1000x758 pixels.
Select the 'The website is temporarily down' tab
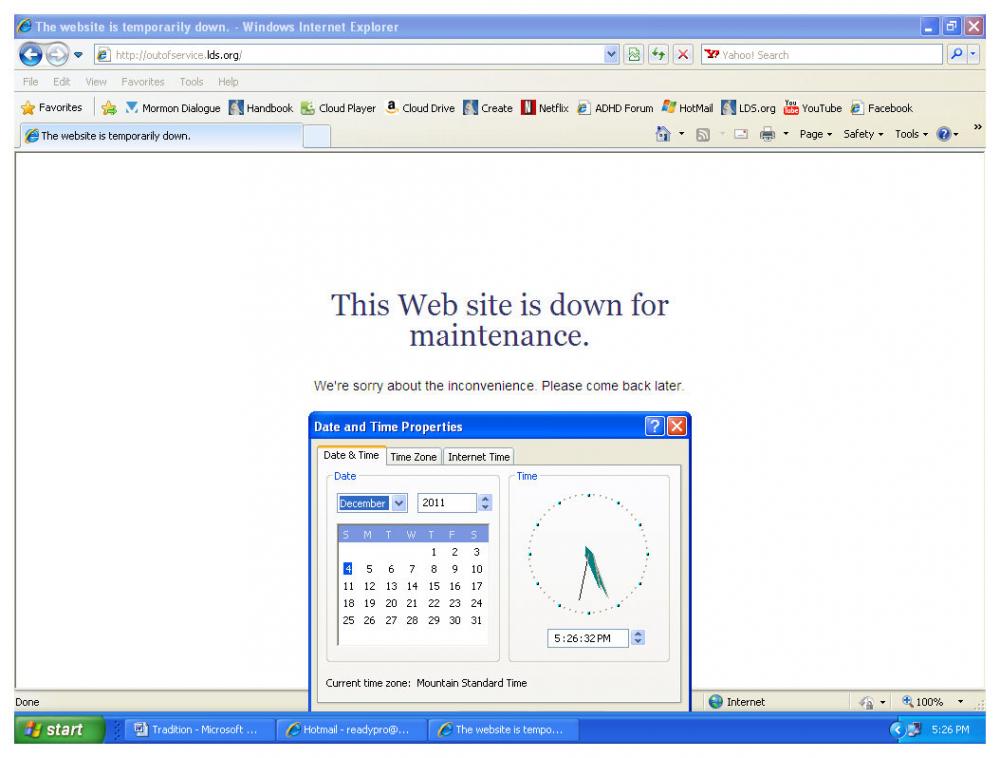[x=162, y=136]
